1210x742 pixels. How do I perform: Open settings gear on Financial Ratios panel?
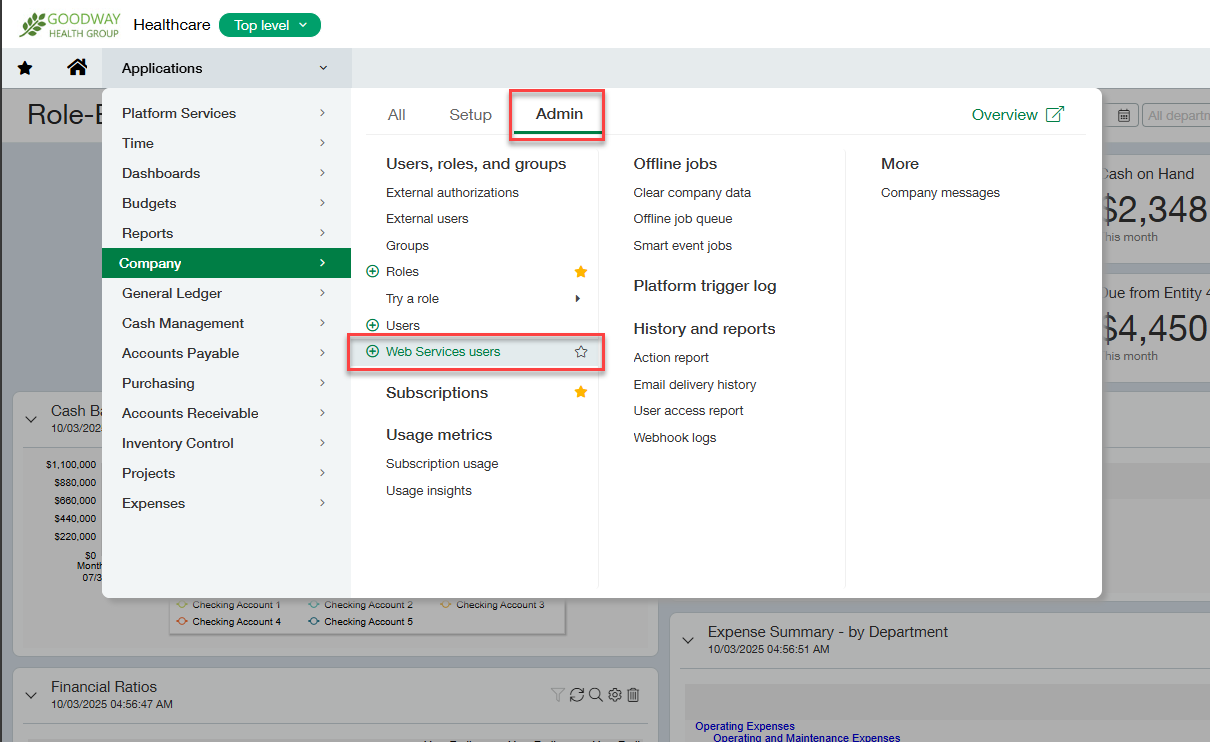point(615,695)
